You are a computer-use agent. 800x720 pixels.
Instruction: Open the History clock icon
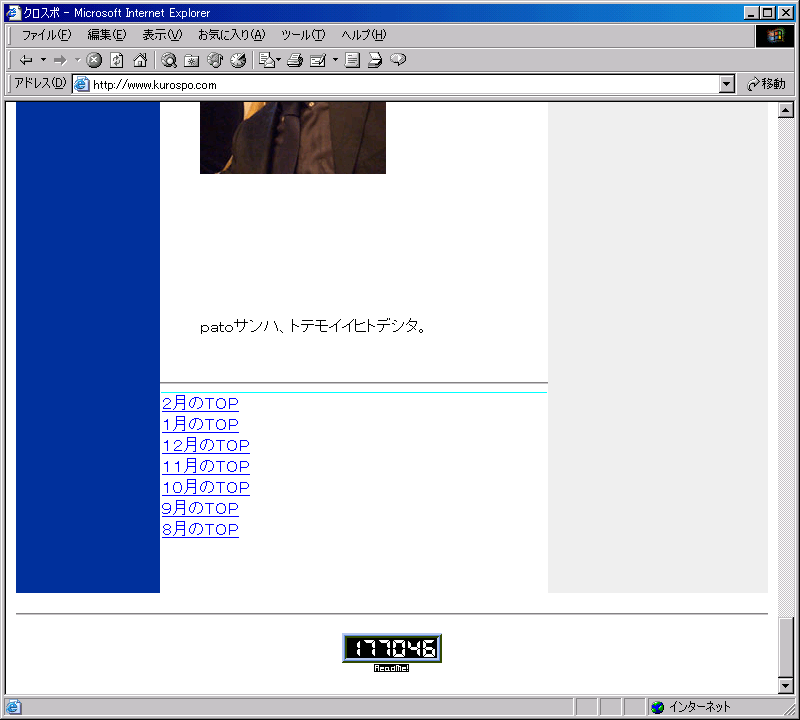pos(238,60)
